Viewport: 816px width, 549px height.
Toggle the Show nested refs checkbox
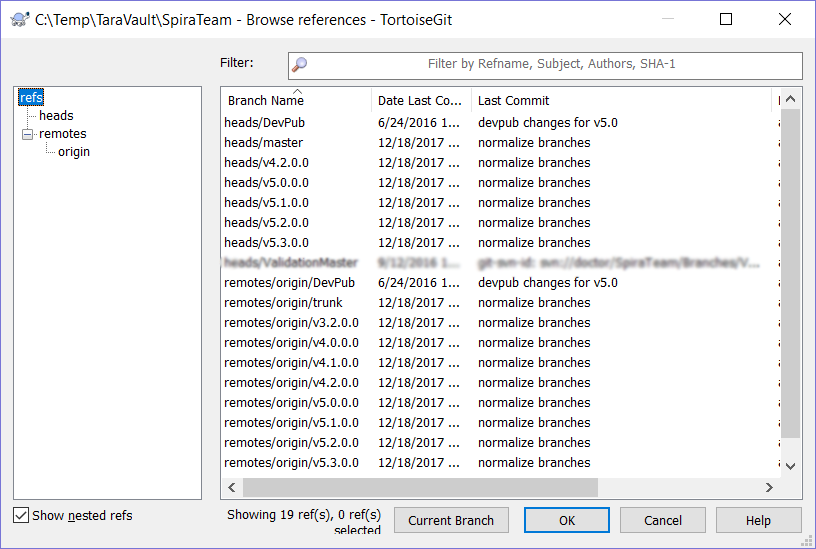(21, 516)
